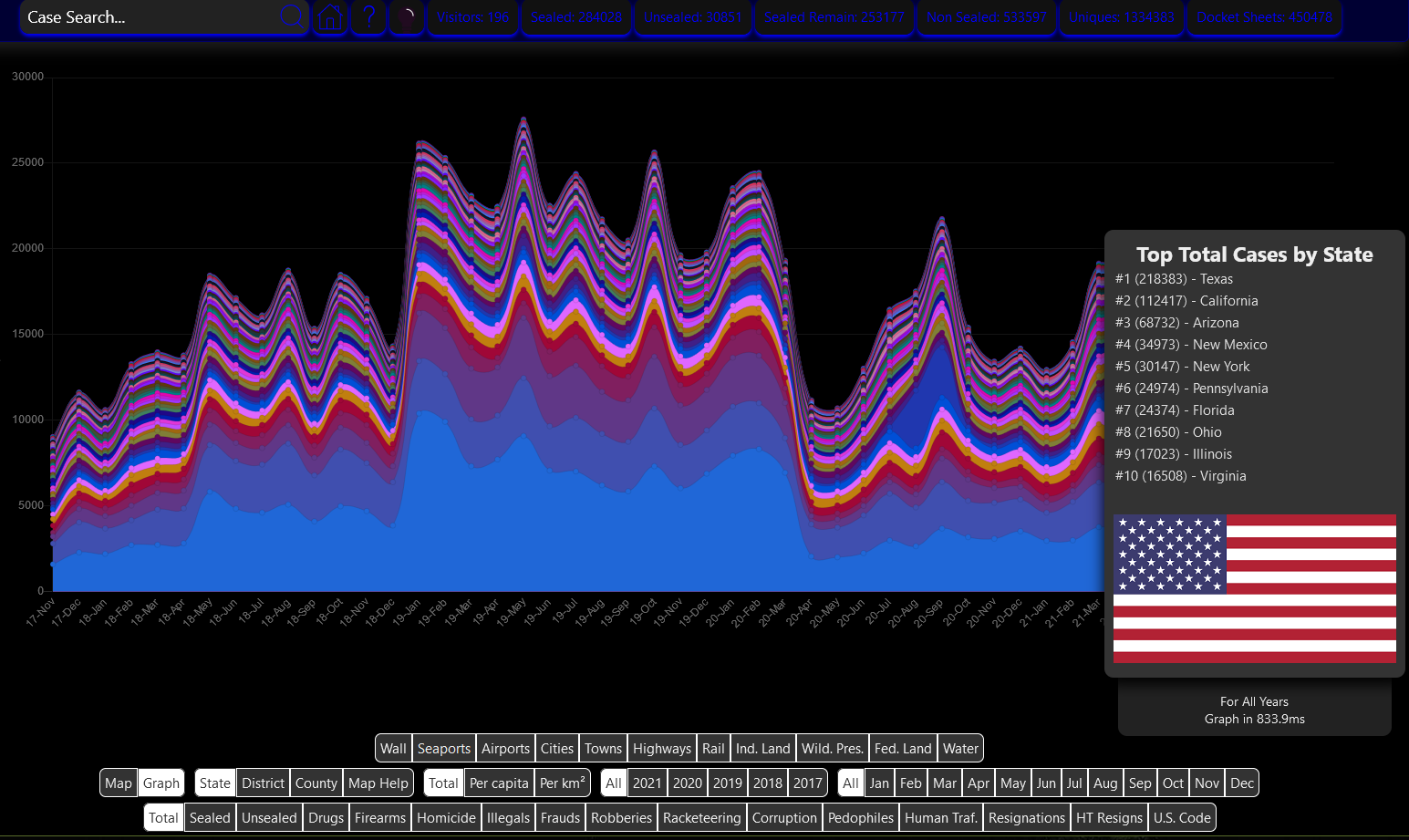The height and width of the screenshot is (840, 1409).
Task: Filter by month Aug
Action: coord(1105,783)
